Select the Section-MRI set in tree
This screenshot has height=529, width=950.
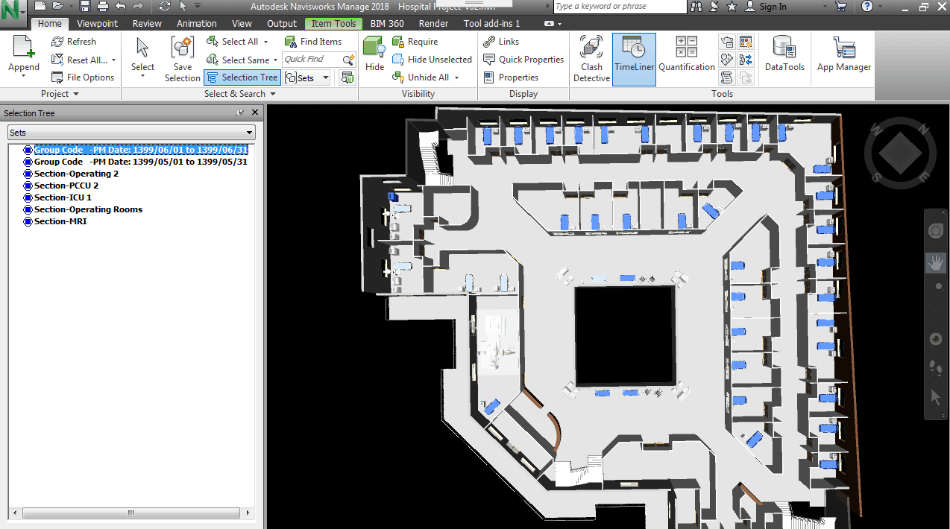click(60, 221)
